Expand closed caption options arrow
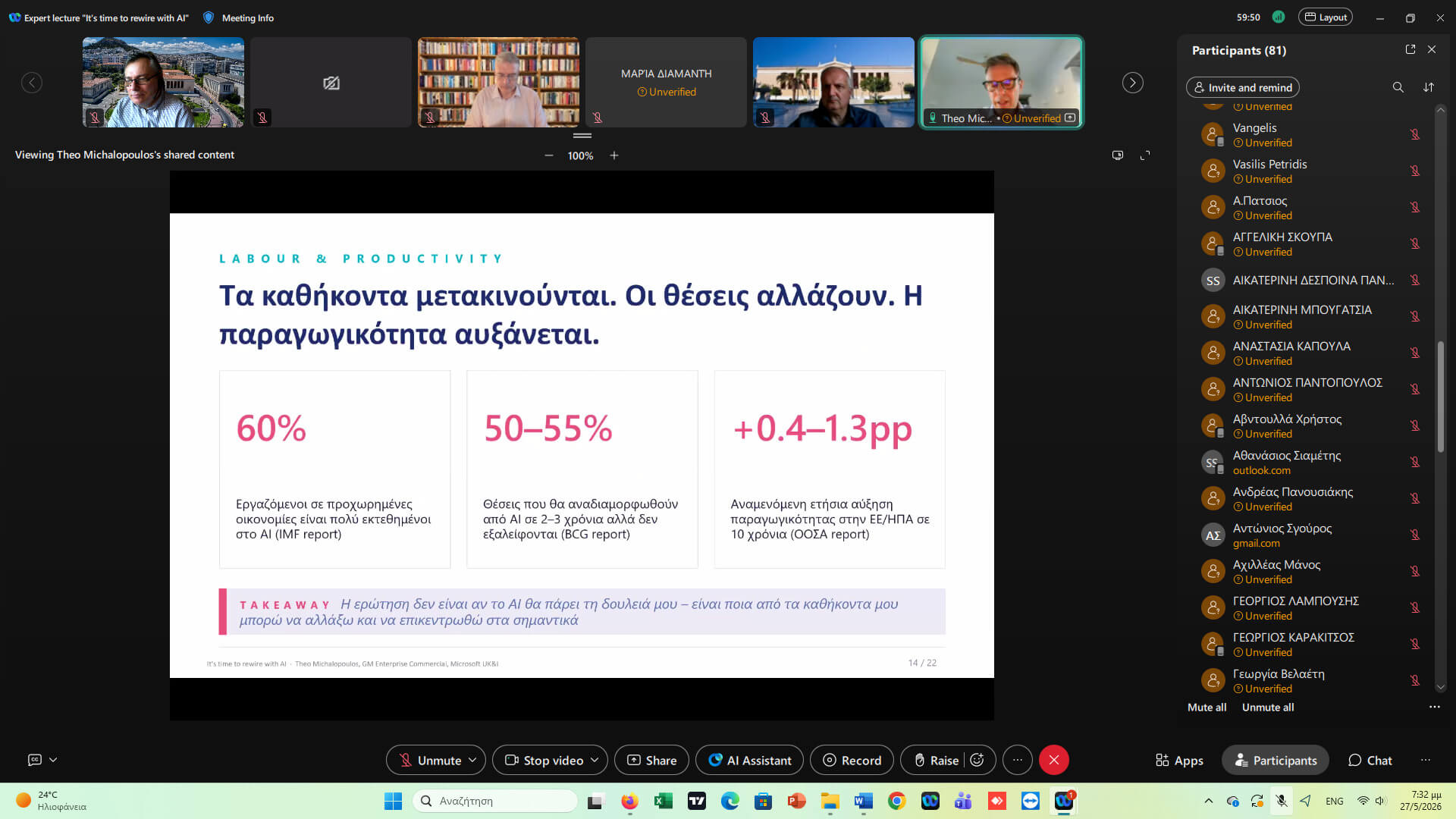The image size is (1456, 819). point(53,759)
